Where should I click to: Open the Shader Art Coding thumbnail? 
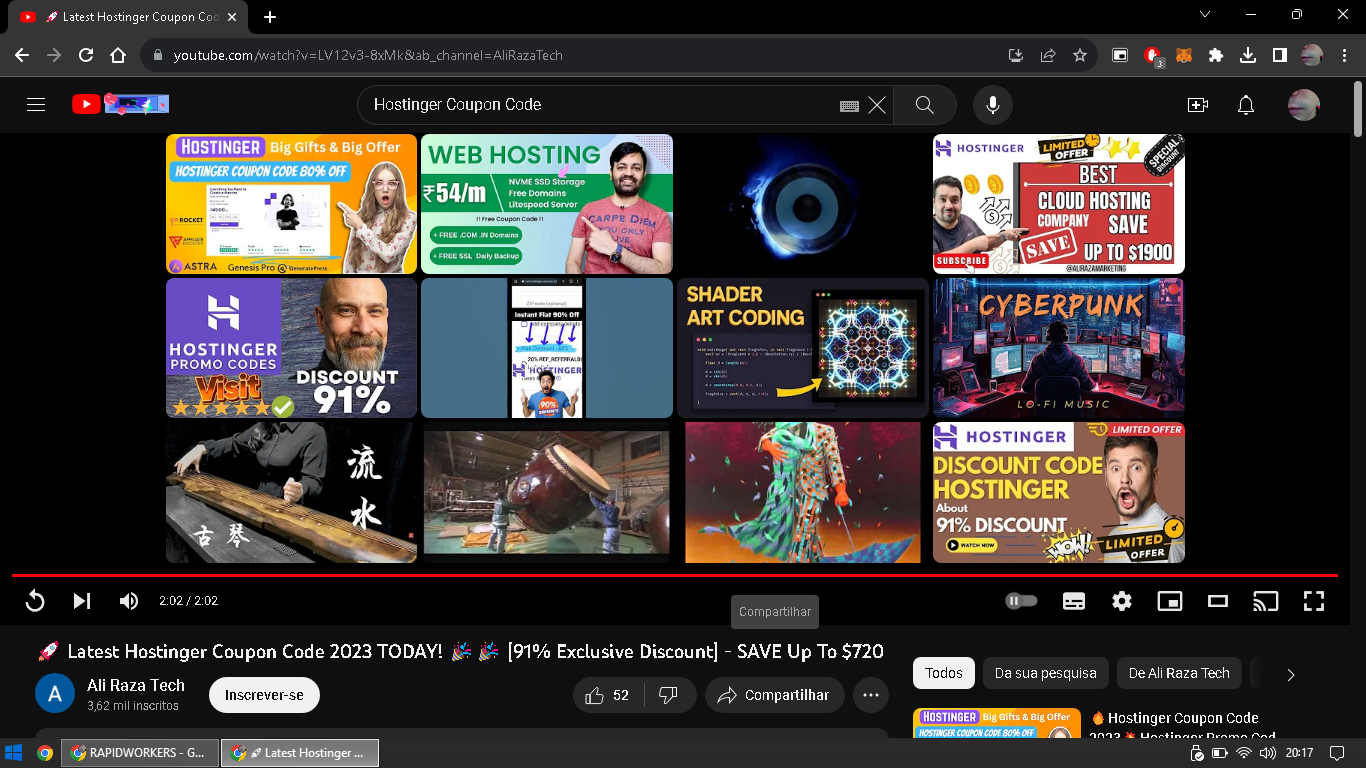[x=803, y=348]
